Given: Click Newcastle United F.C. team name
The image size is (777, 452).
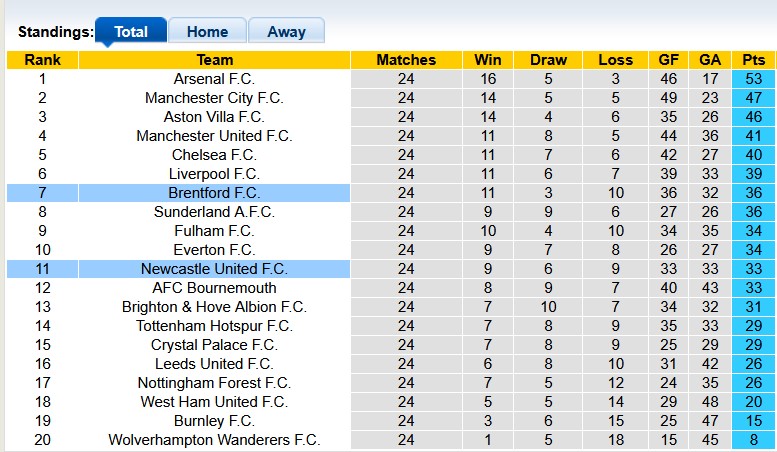Looking at the screenshot, I should [x=214, y=269].
